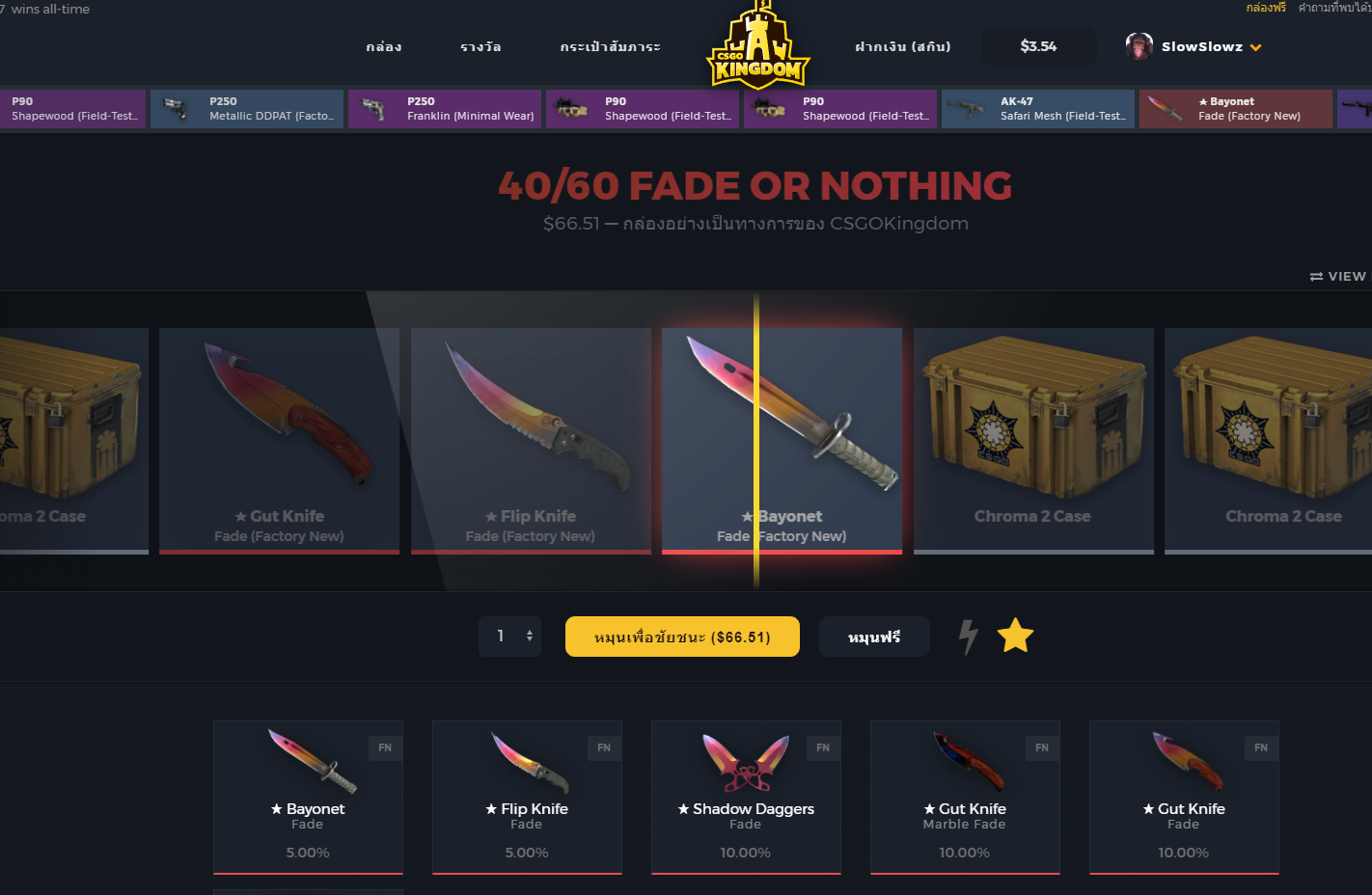Open the spin quantity selector showing 1
The width and height of the screenshot is (1372, 895).
pos(509,637)
